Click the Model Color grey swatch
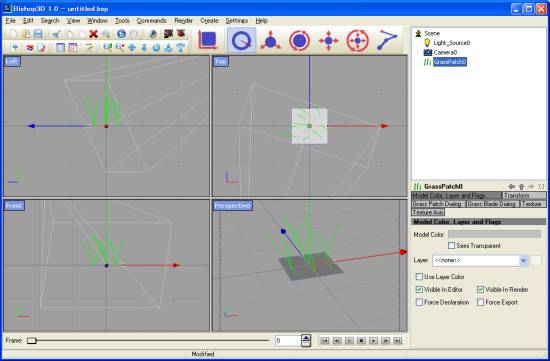550x361 pixels. [495, 234]
